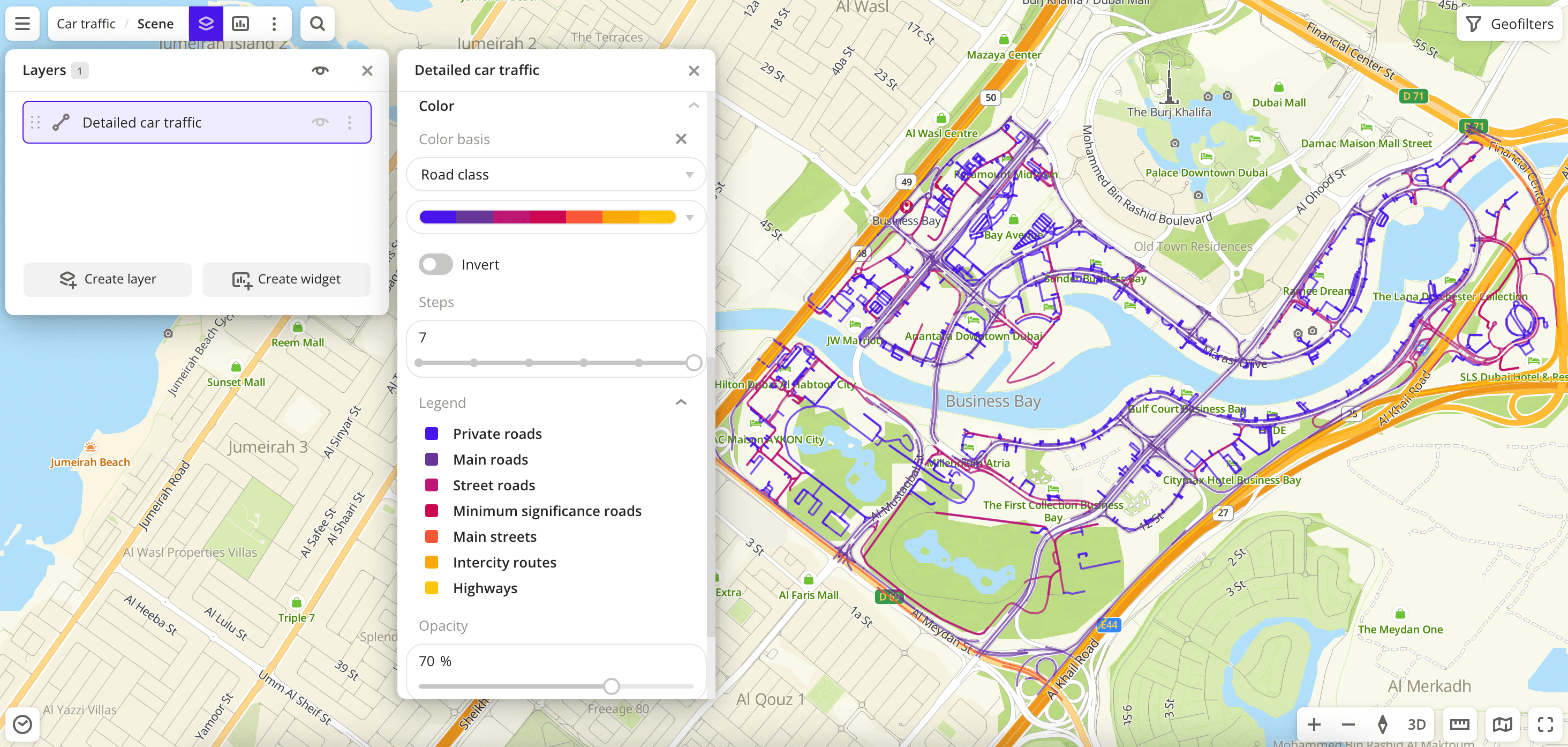Hide the Detailed car traffic layer
1568x747 pixels.
click(x=320, y=122)
